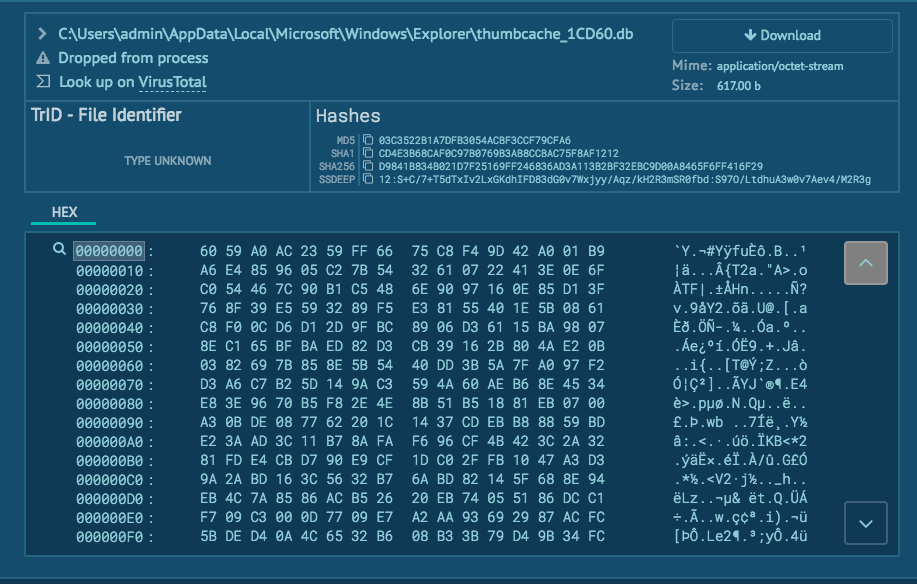Select hex row at offset 000000F0
The image size is (917, 584).
tap(402, 536)
